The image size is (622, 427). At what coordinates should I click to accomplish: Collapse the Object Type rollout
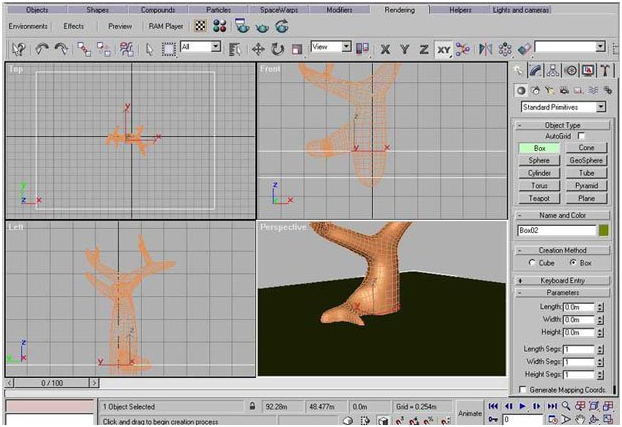click(x=562, y=125)
